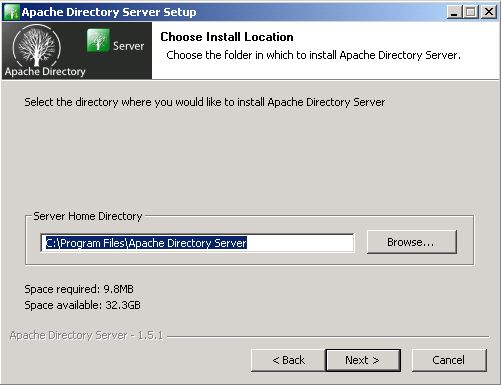Click the green Server tree icon

(x=98, y=40)
